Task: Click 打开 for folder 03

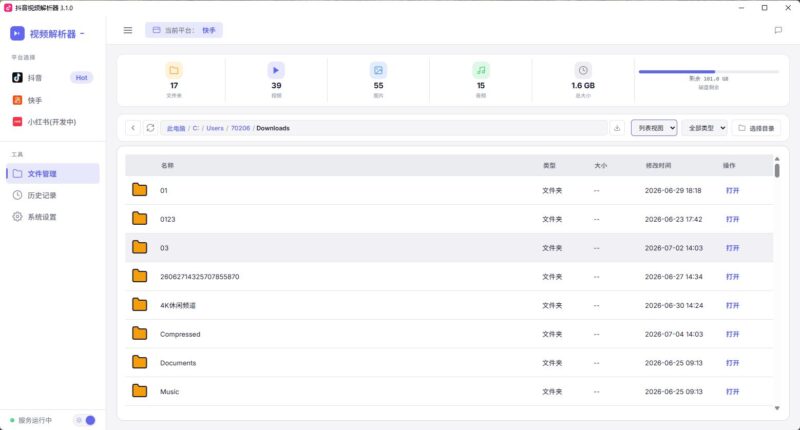Action: pyautogui.click(x=733, y=248)
